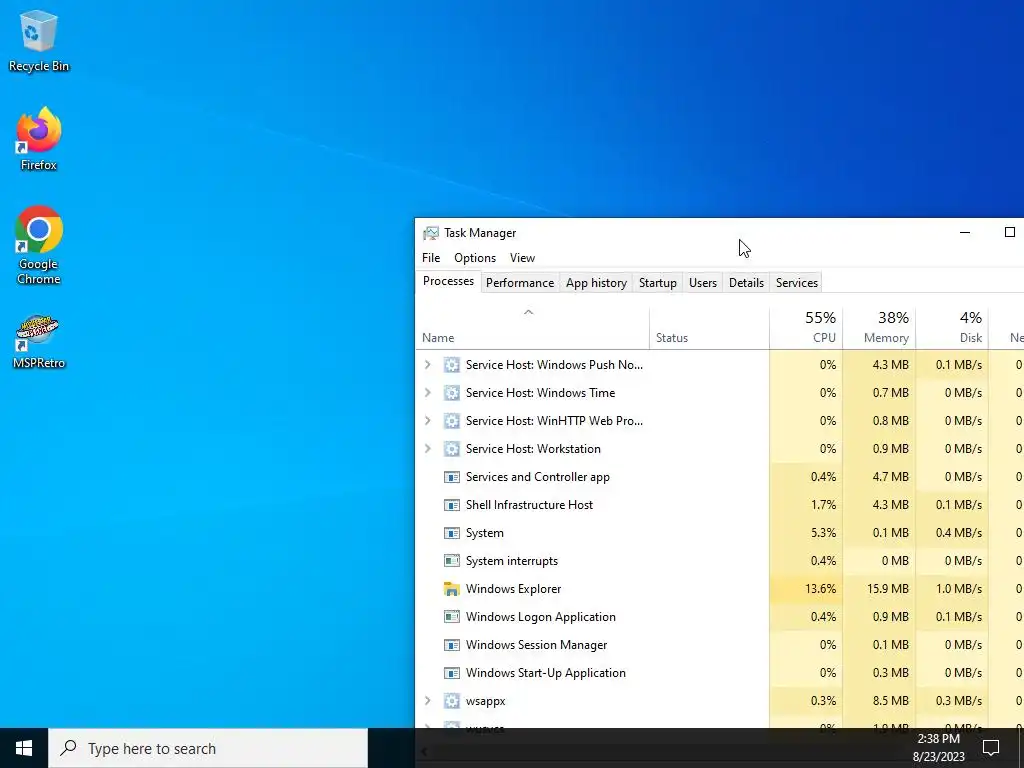Viewport: 1024px width, 768px height.
Task: Expand Service Host: Workstation group
Action: coord(428,449)
